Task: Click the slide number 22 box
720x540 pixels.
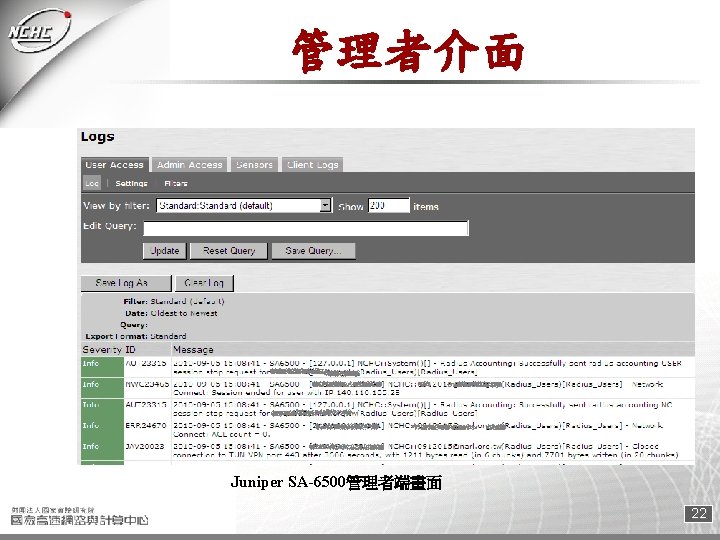Action: (698, 513)
